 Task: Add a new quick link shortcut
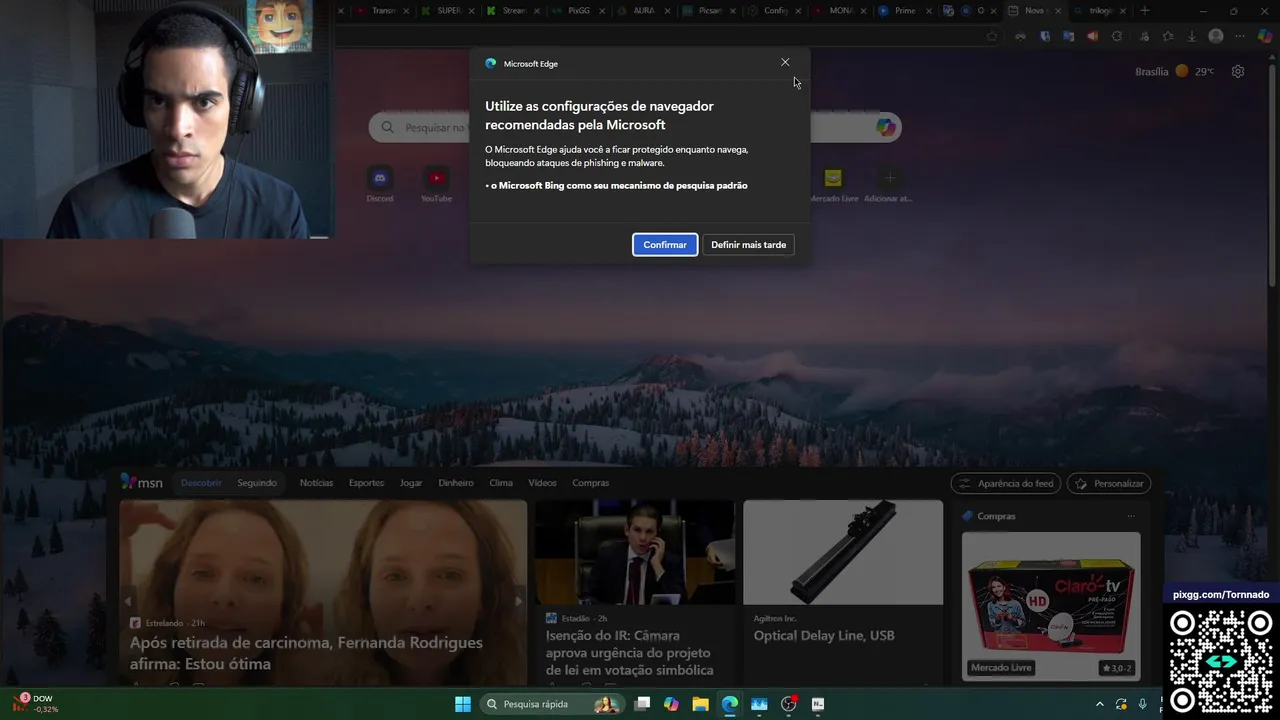click(x=889, y=184)
